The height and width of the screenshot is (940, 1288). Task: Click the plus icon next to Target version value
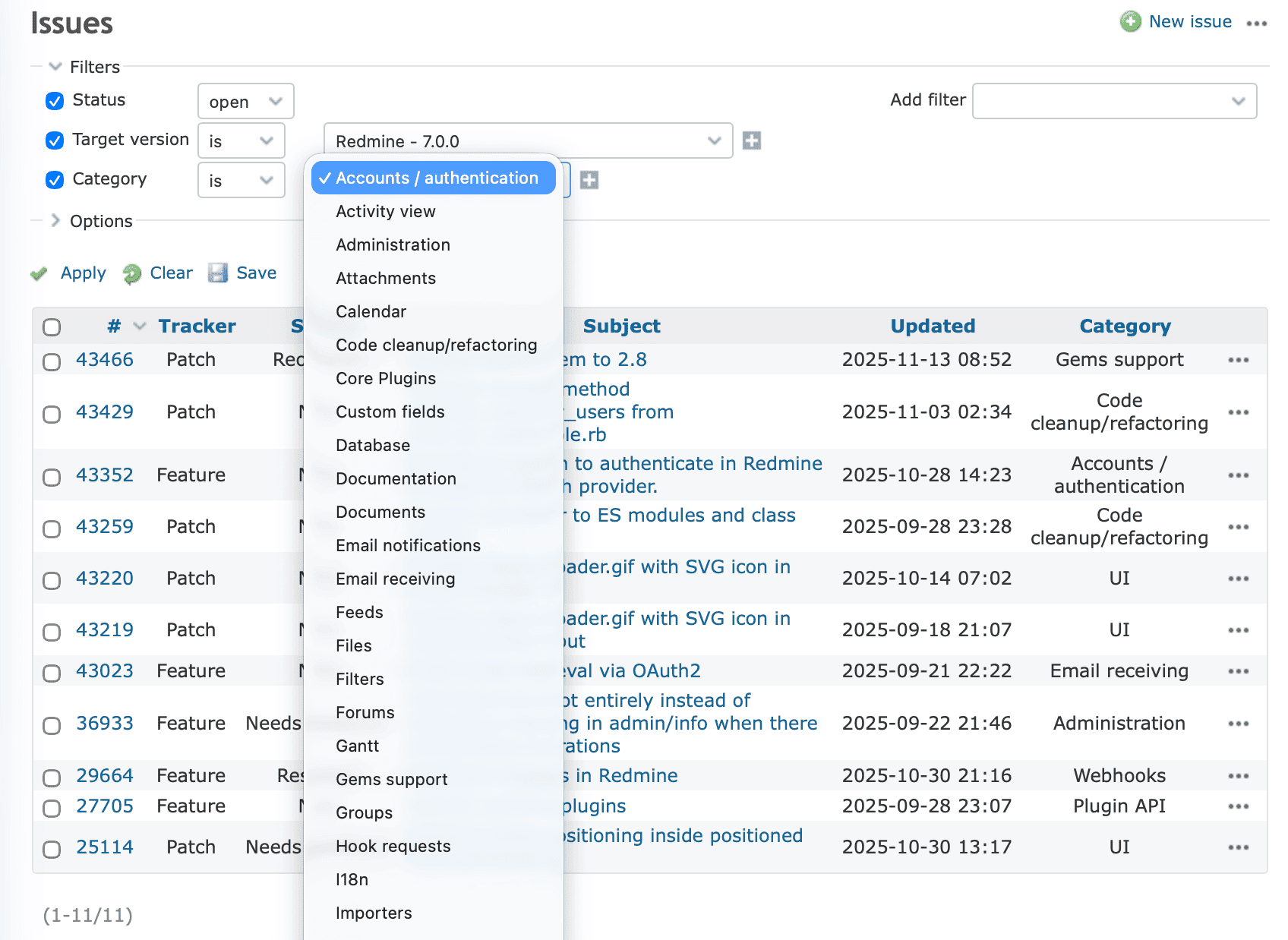[x=751, y=140]
